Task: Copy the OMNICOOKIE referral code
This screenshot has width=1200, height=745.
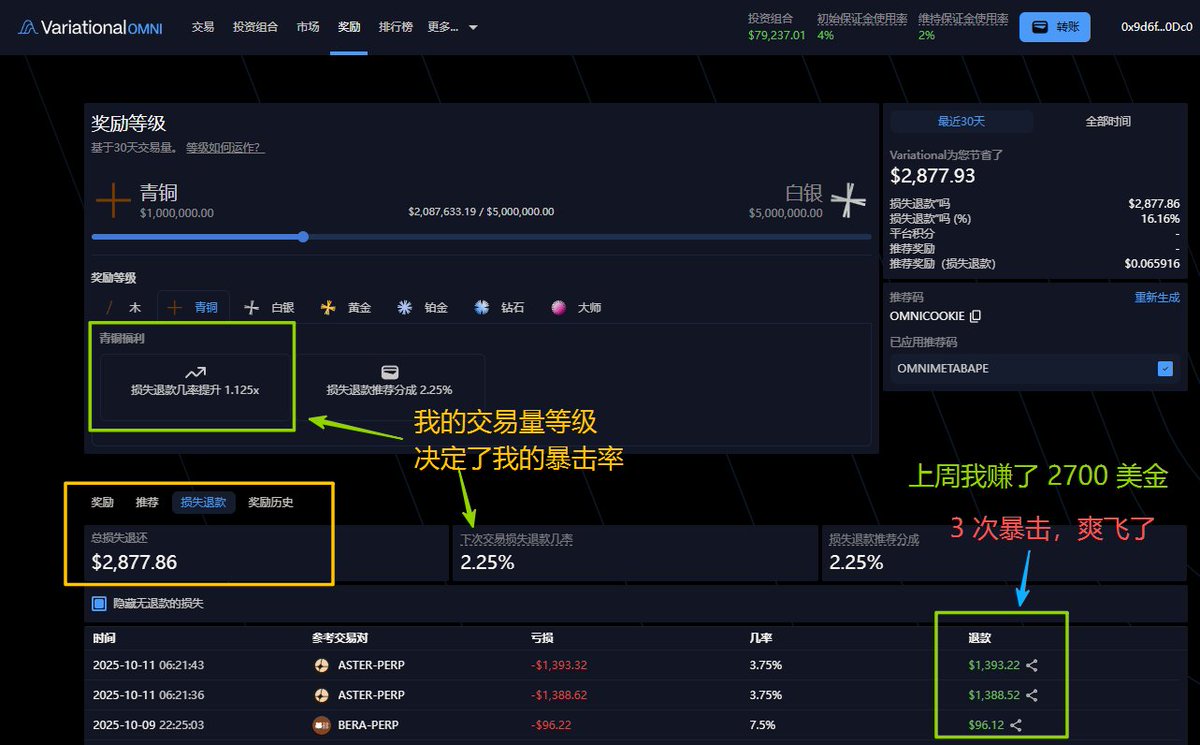Action: 976,316
